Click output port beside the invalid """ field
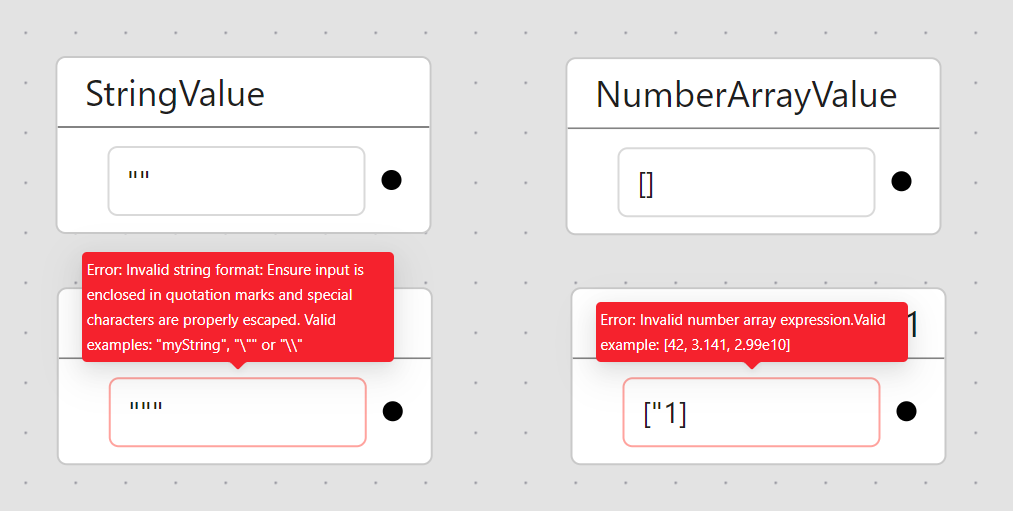 (x=393, y=411)
